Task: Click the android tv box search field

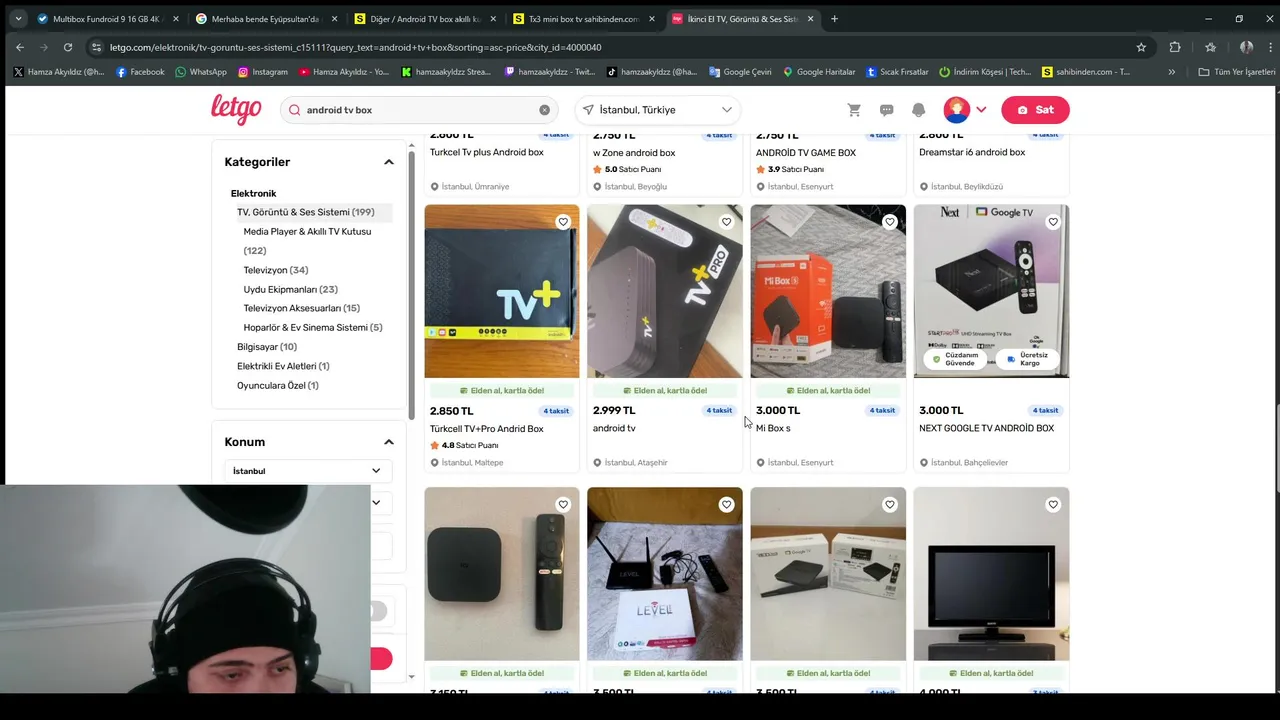Action: pos(420,110)
